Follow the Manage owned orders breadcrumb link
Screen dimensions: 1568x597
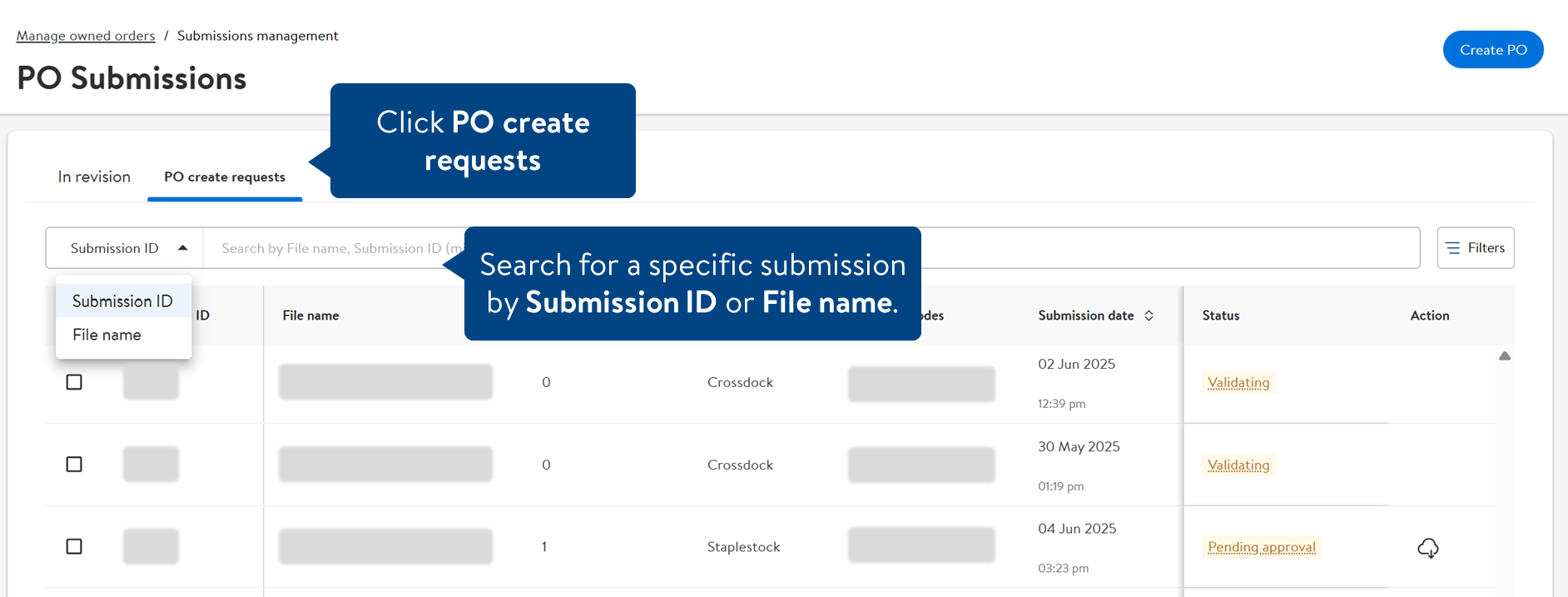86,36
